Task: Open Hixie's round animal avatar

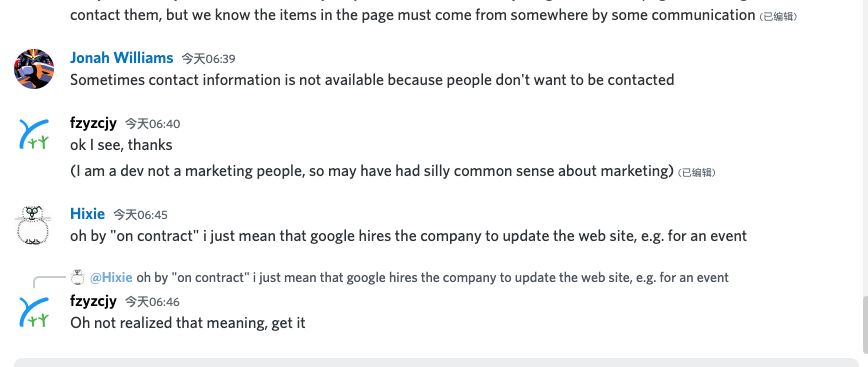Action: coord(34,225)
